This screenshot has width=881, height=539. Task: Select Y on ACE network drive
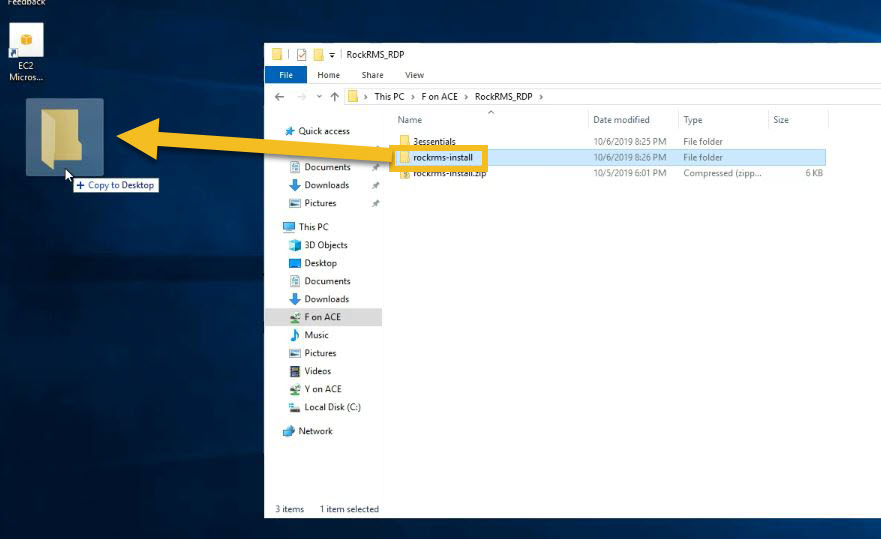[x=323, y=389]
